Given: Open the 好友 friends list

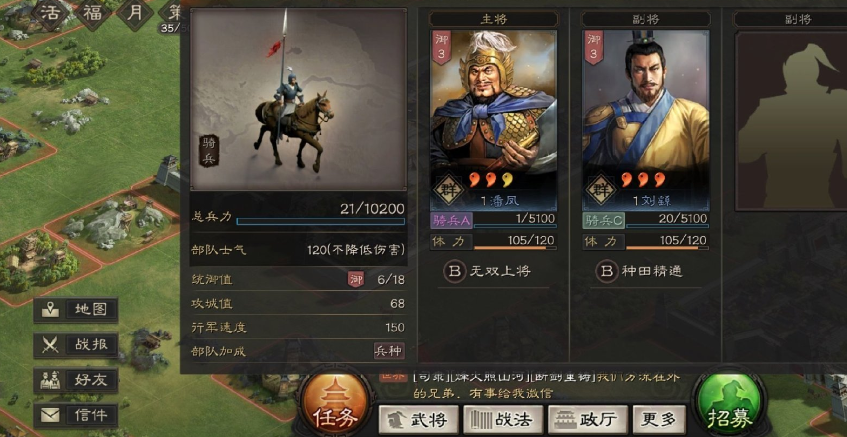Looking at the screenshot, I should click(x=76, y=380).
